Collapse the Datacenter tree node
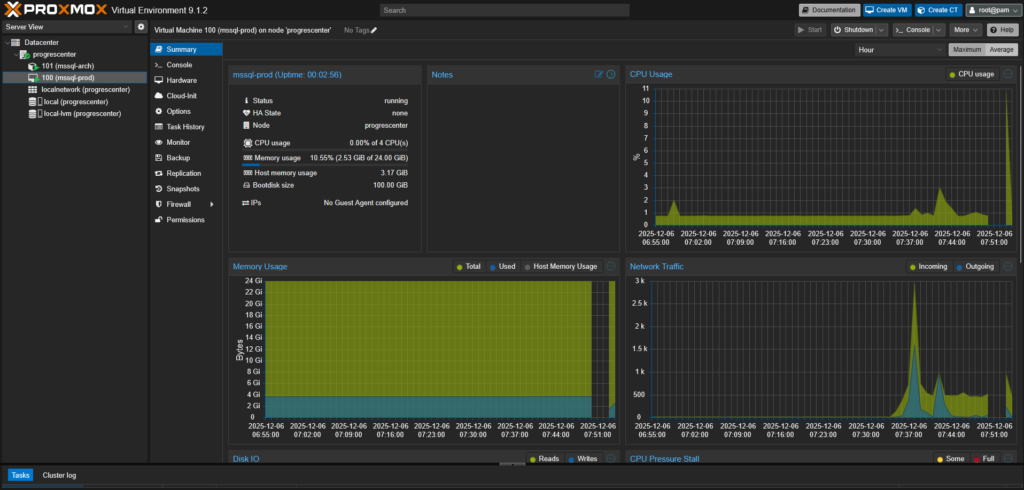This screenshot has width=1024, height=490. pyautogui.click(x=8, y=43)
